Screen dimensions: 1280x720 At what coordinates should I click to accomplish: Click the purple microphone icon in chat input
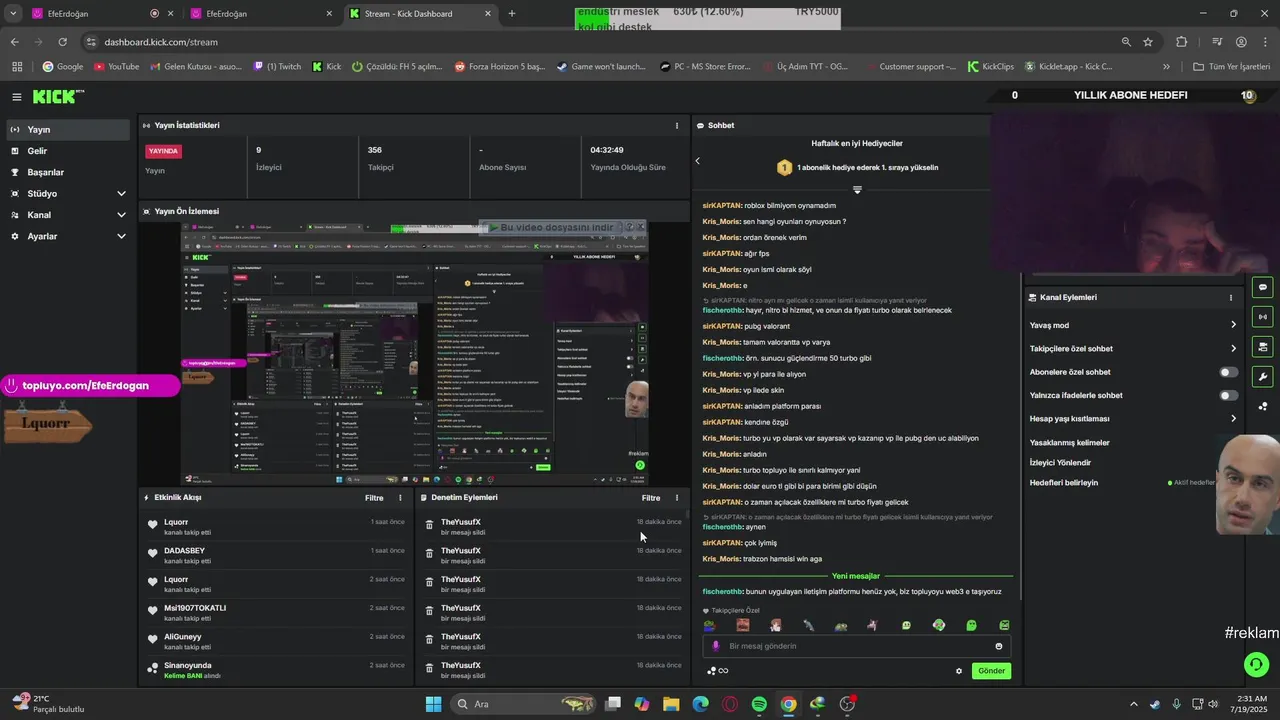[x=715, y=646]
